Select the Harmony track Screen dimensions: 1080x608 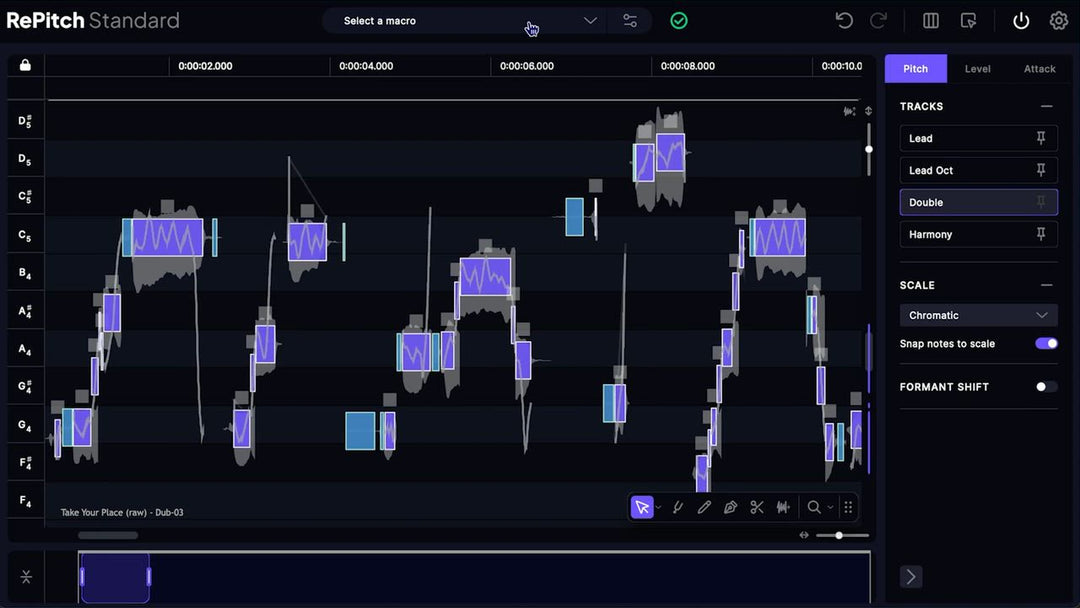[x=978, y=234]
